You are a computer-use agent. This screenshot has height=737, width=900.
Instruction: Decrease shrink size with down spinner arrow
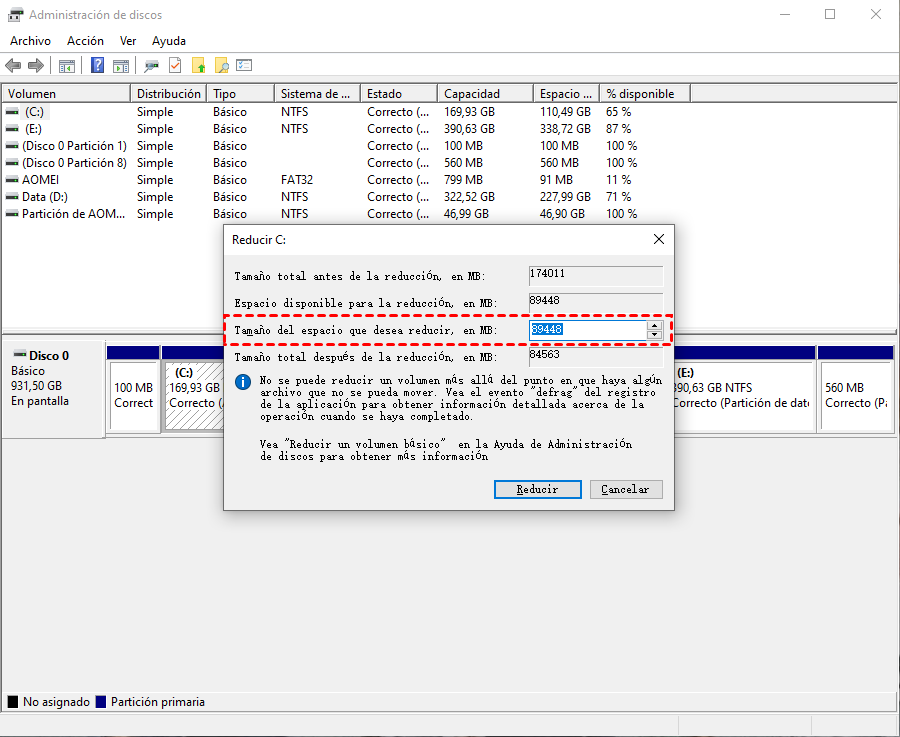pyautogui.click(x=654, y=335)
